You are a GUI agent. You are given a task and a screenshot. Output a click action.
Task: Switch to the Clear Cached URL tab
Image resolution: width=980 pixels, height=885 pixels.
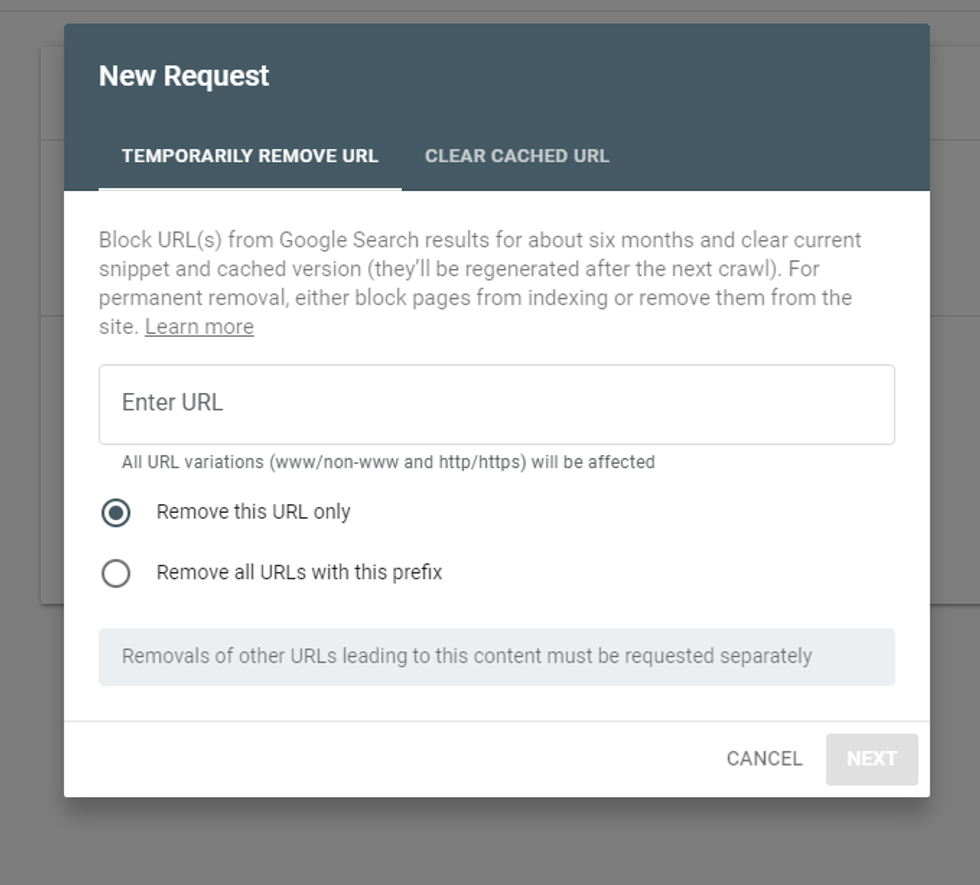[516, 156]
